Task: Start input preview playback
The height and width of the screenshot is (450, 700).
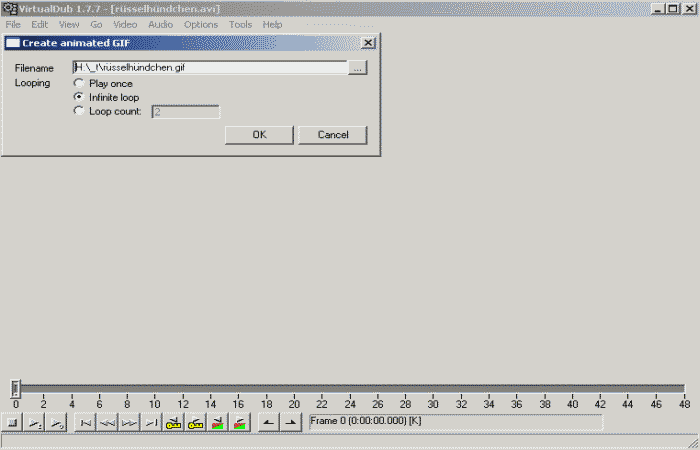Action: tap(35, 424)
